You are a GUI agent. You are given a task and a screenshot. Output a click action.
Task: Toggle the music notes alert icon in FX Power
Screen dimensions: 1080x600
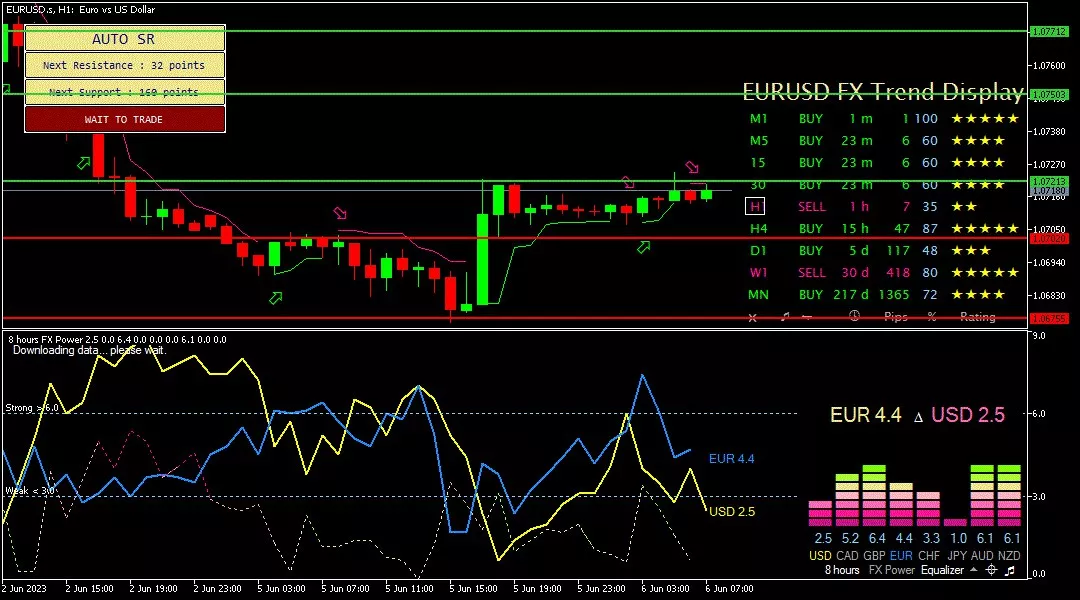[1010, 570]
